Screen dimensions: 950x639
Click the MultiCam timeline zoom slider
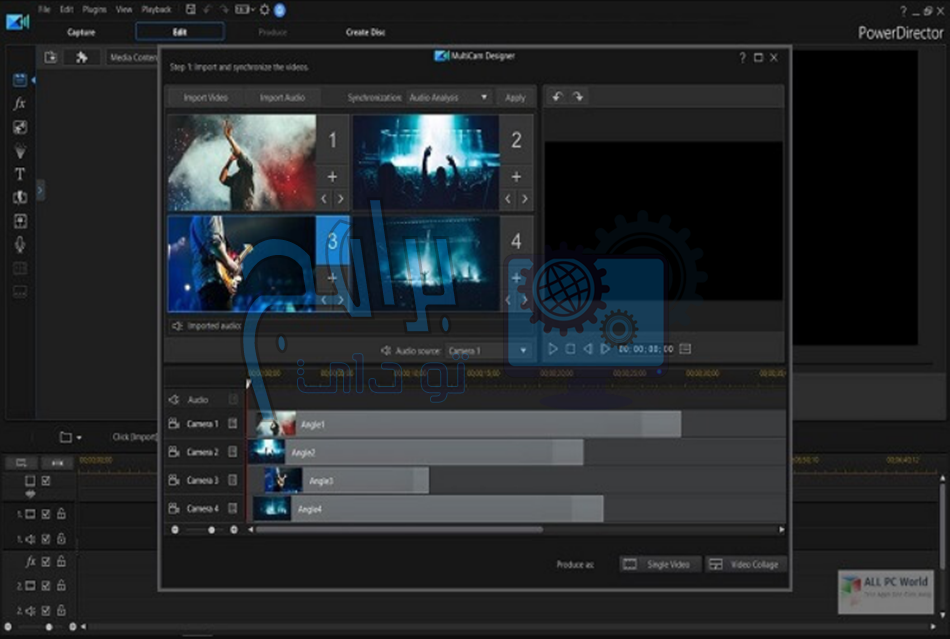pos(211,530)
